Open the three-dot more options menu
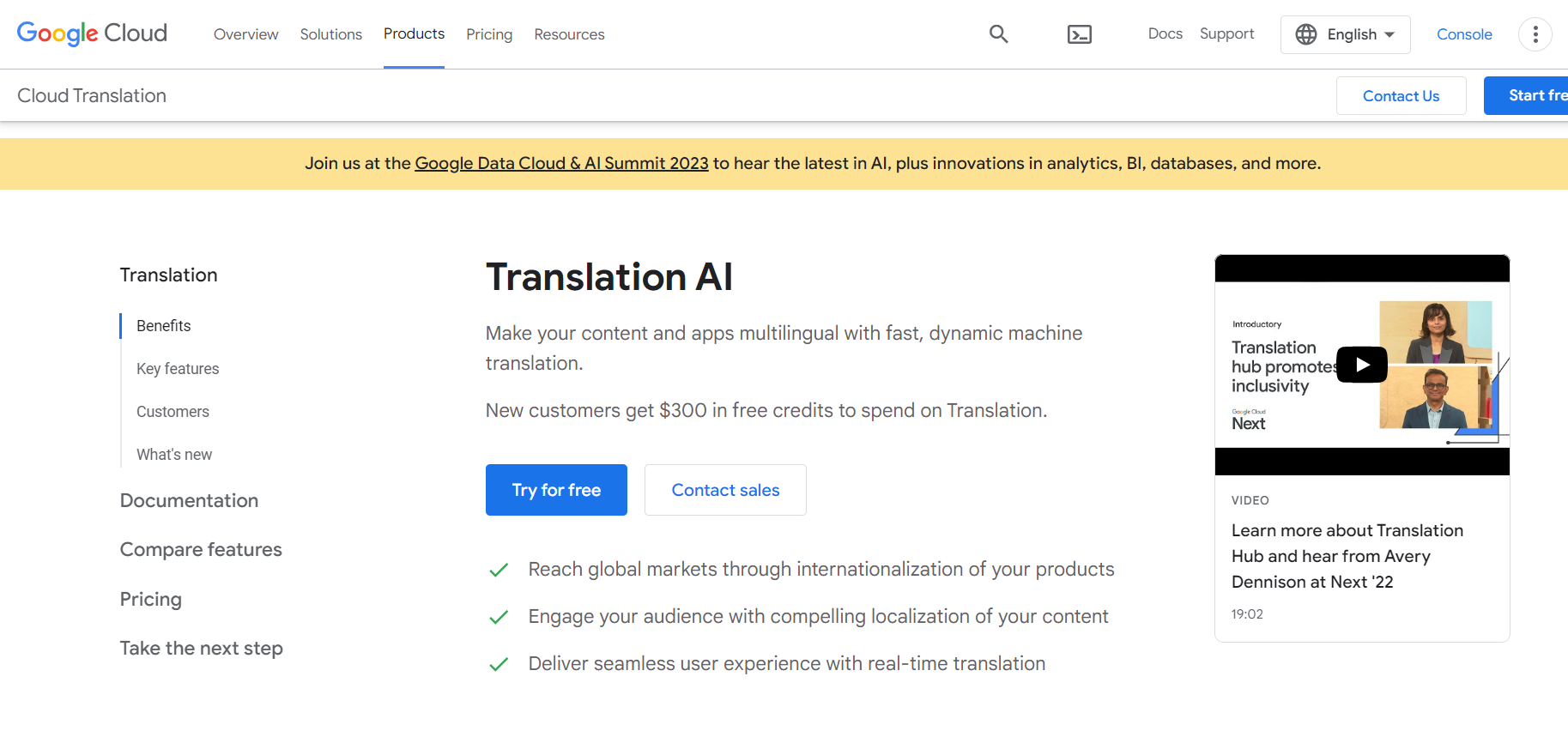The width and height of the screenshot is (1568, 731). pyautogui.click(x=1535, y=34)
